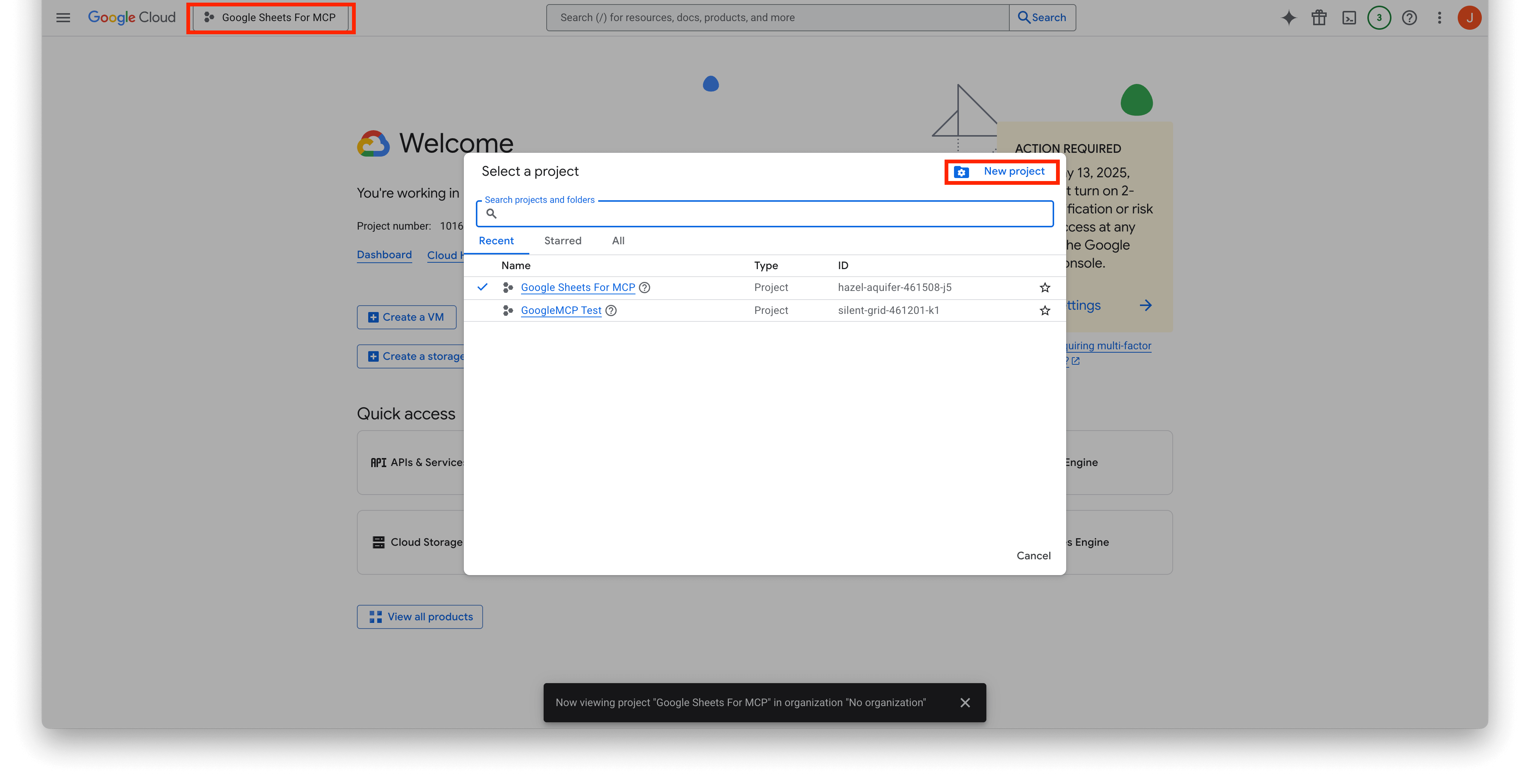Screen dimensions: 1530x784
Task: Open the Gemini AI assistant sparkle icon
Action: coord(1288,18)
